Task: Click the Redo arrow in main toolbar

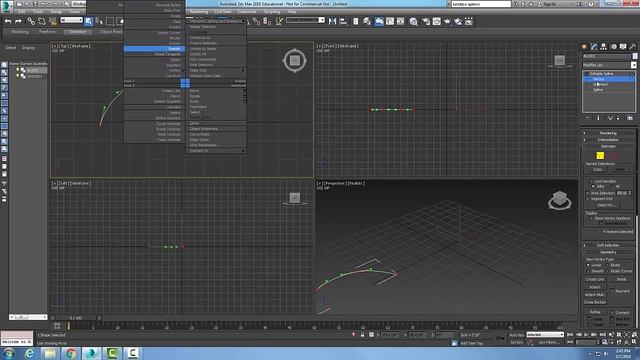Action: 18,21
